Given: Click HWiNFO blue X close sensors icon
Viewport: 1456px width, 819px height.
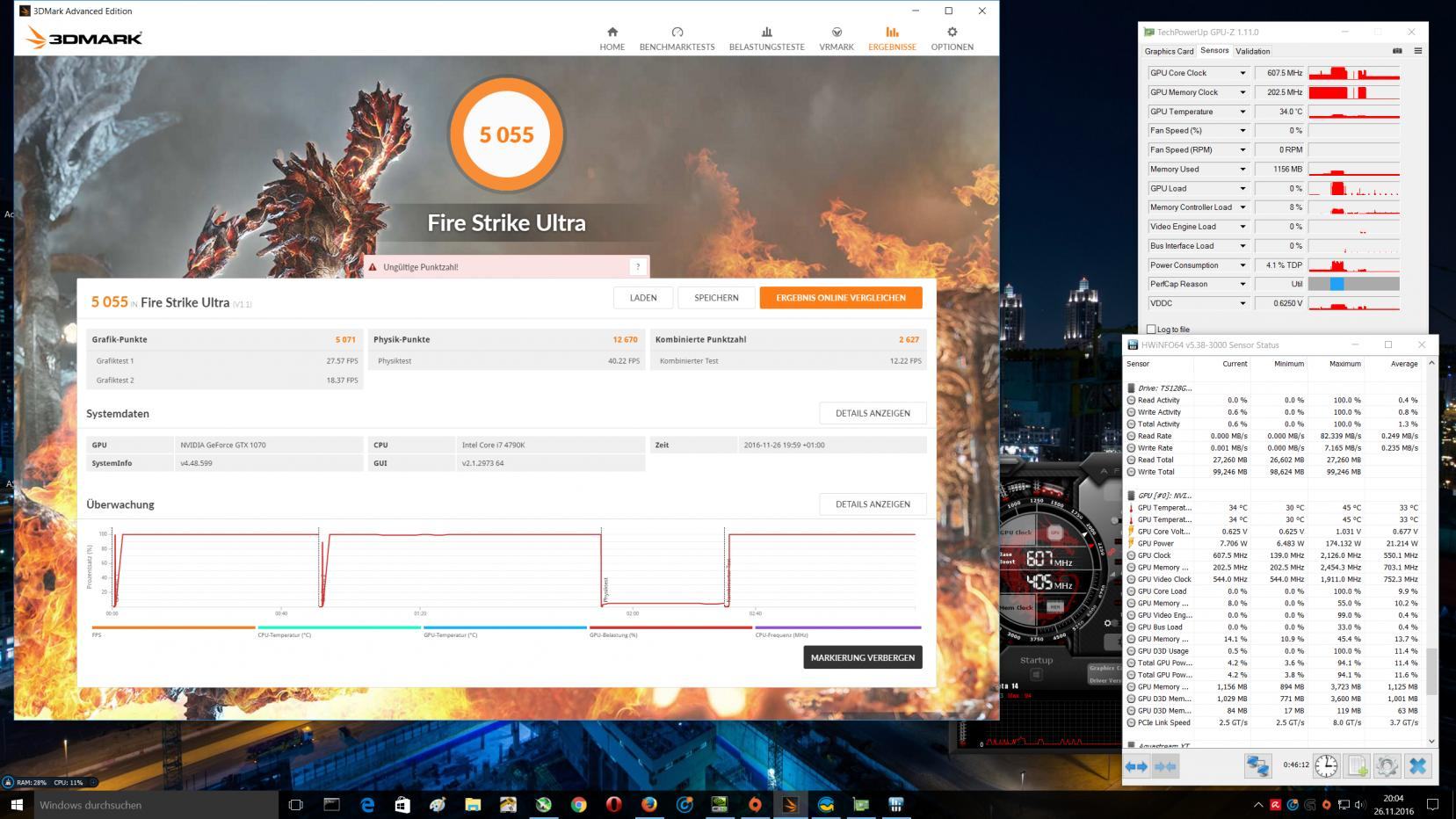Looking at the screenshot, I should (1417, 766).
